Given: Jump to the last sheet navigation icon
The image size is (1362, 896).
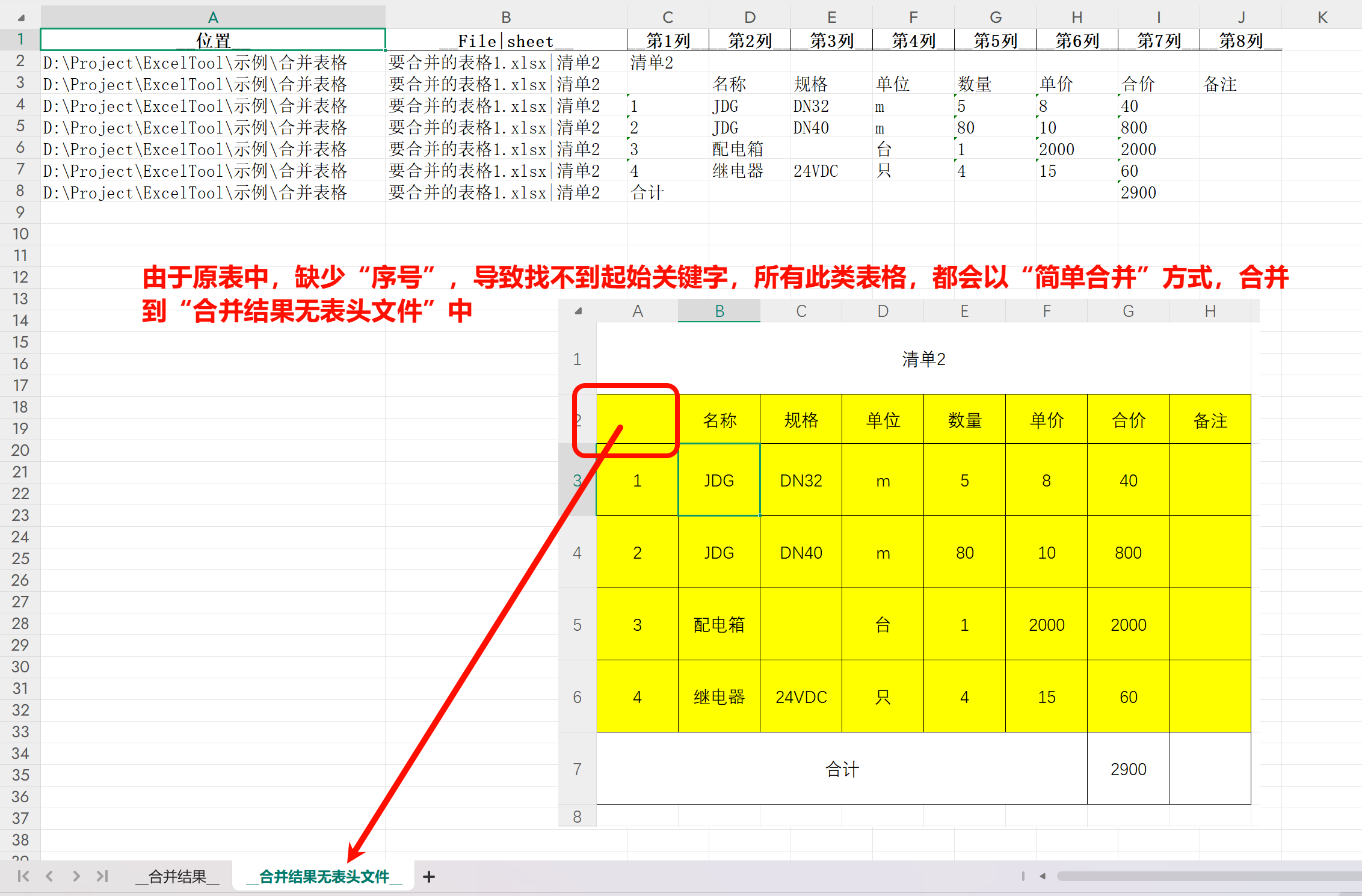Looking at the screenshot, I should click(x=102, y=876).
